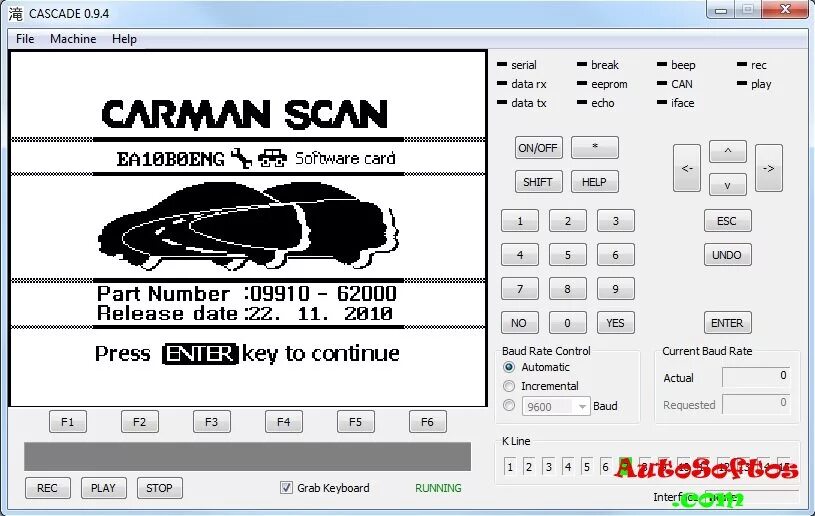
Task: Click keypad digit 3
Action: coord(615,221)
